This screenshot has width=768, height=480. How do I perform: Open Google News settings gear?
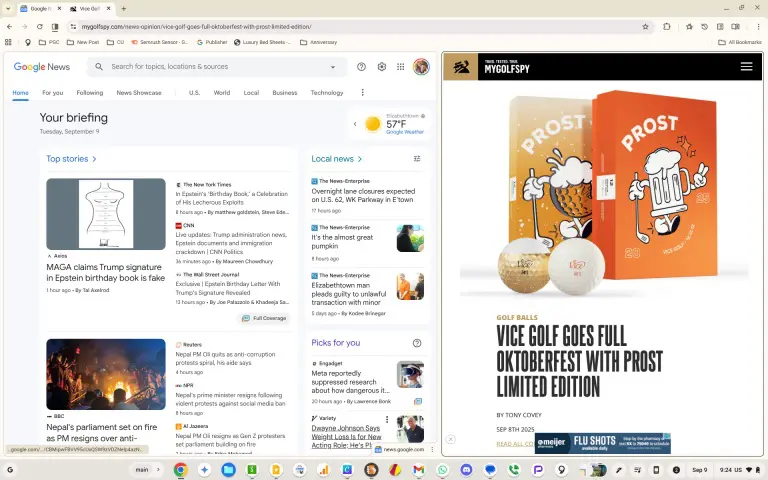click(381, 67)
